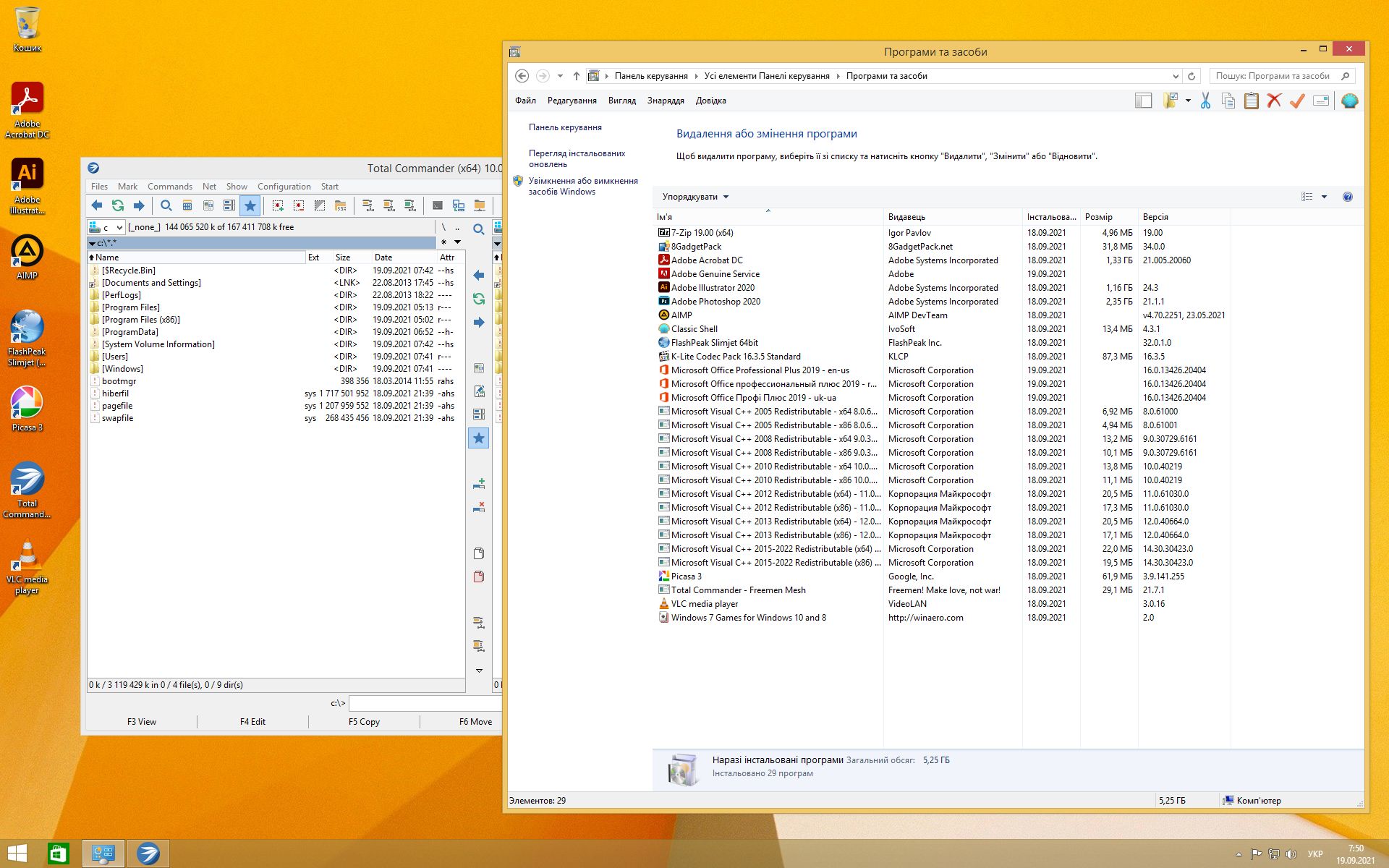The width and height of the screenshot is (1389, 868).
Task: Open the Configuration menu in Total Commander
Action: tap(284, 187)
